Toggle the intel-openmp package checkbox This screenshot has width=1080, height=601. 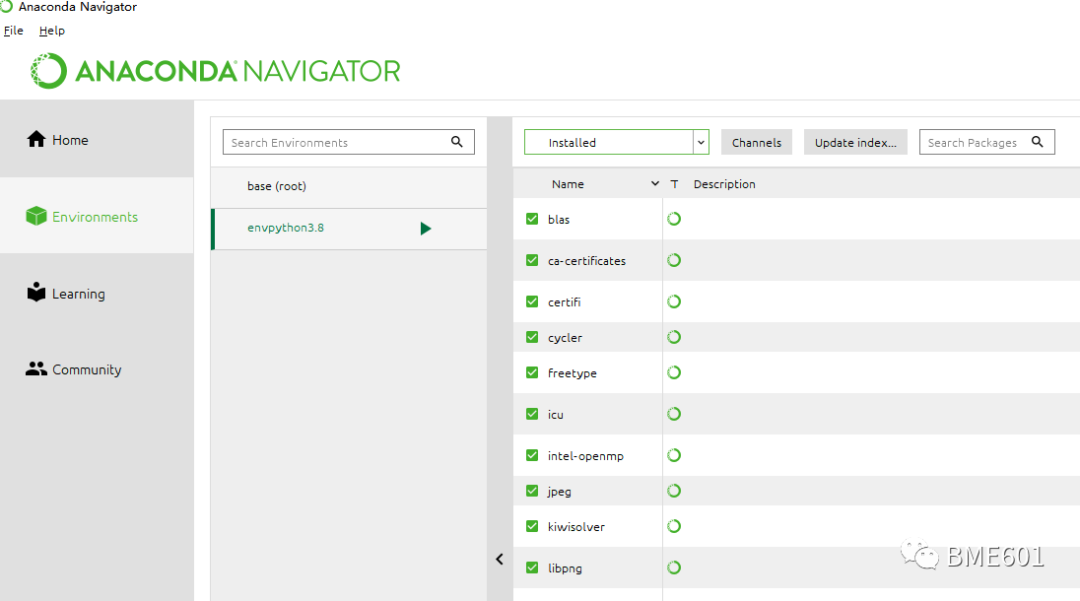pos(532,455)
